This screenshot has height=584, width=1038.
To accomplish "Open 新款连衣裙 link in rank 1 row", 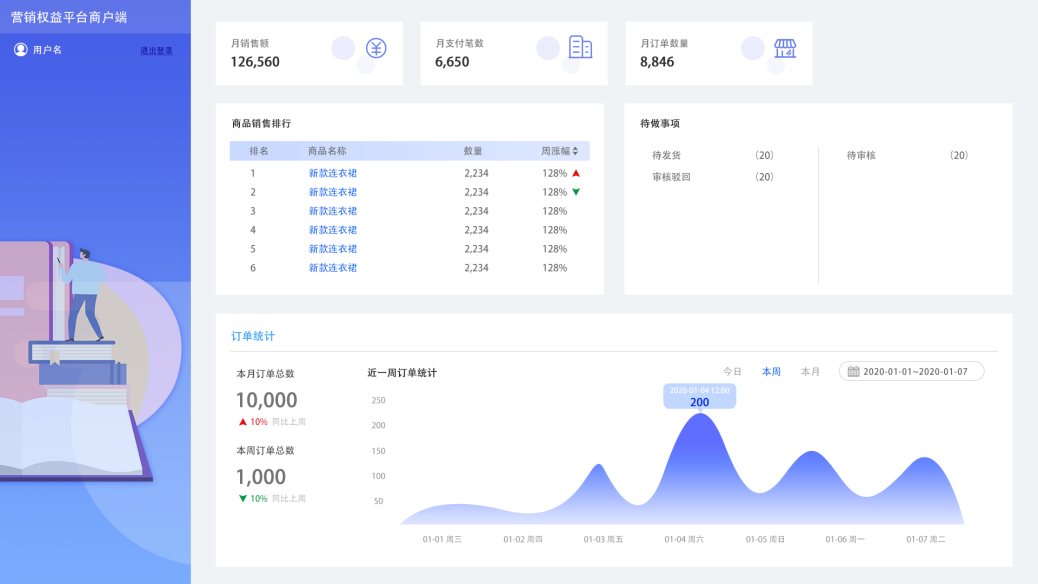I will (x=332, y=173).
